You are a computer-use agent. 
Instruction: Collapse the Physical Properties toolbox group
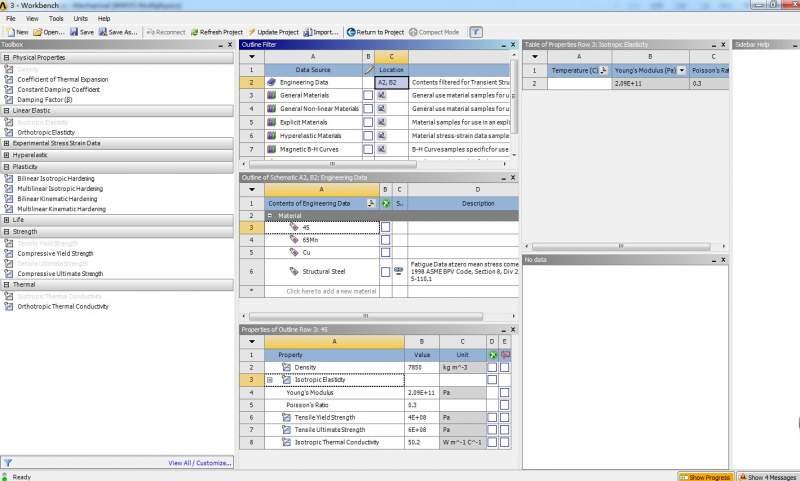pos(7,58)
